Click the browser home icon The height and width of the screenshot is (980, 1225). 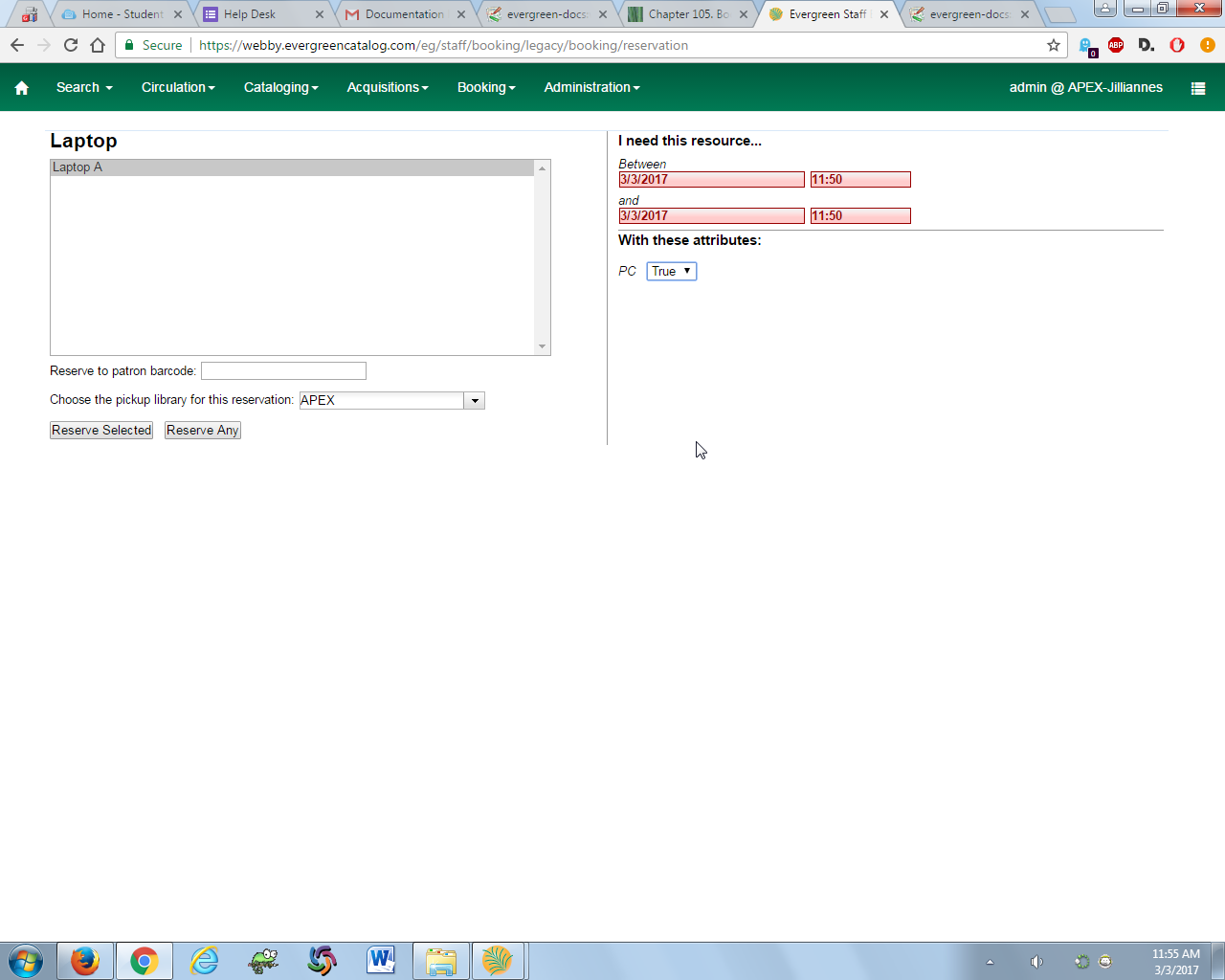[x=98, y=45]
